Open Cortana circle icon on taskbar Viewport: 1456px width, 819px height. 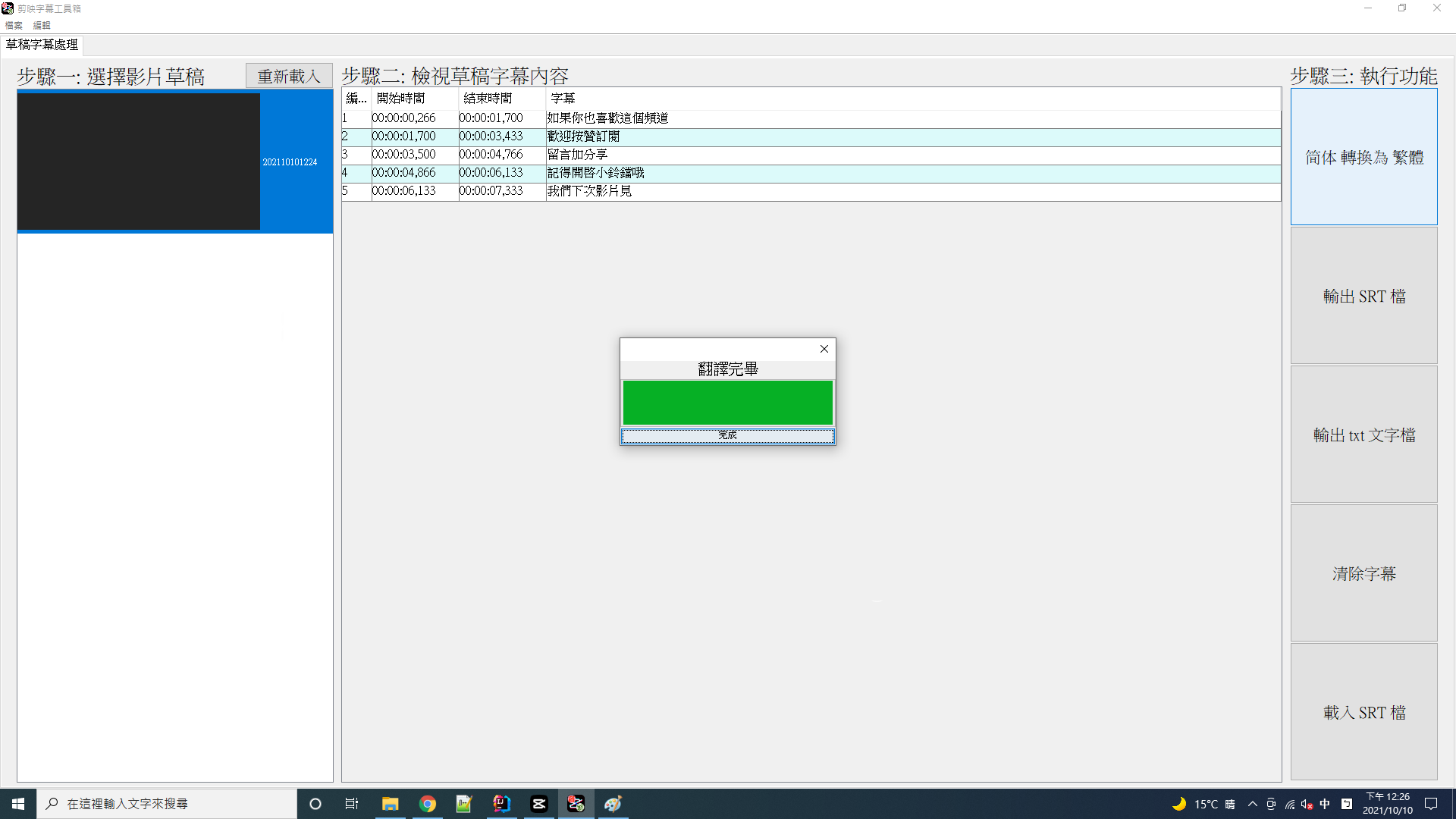(x=315, y=804)
